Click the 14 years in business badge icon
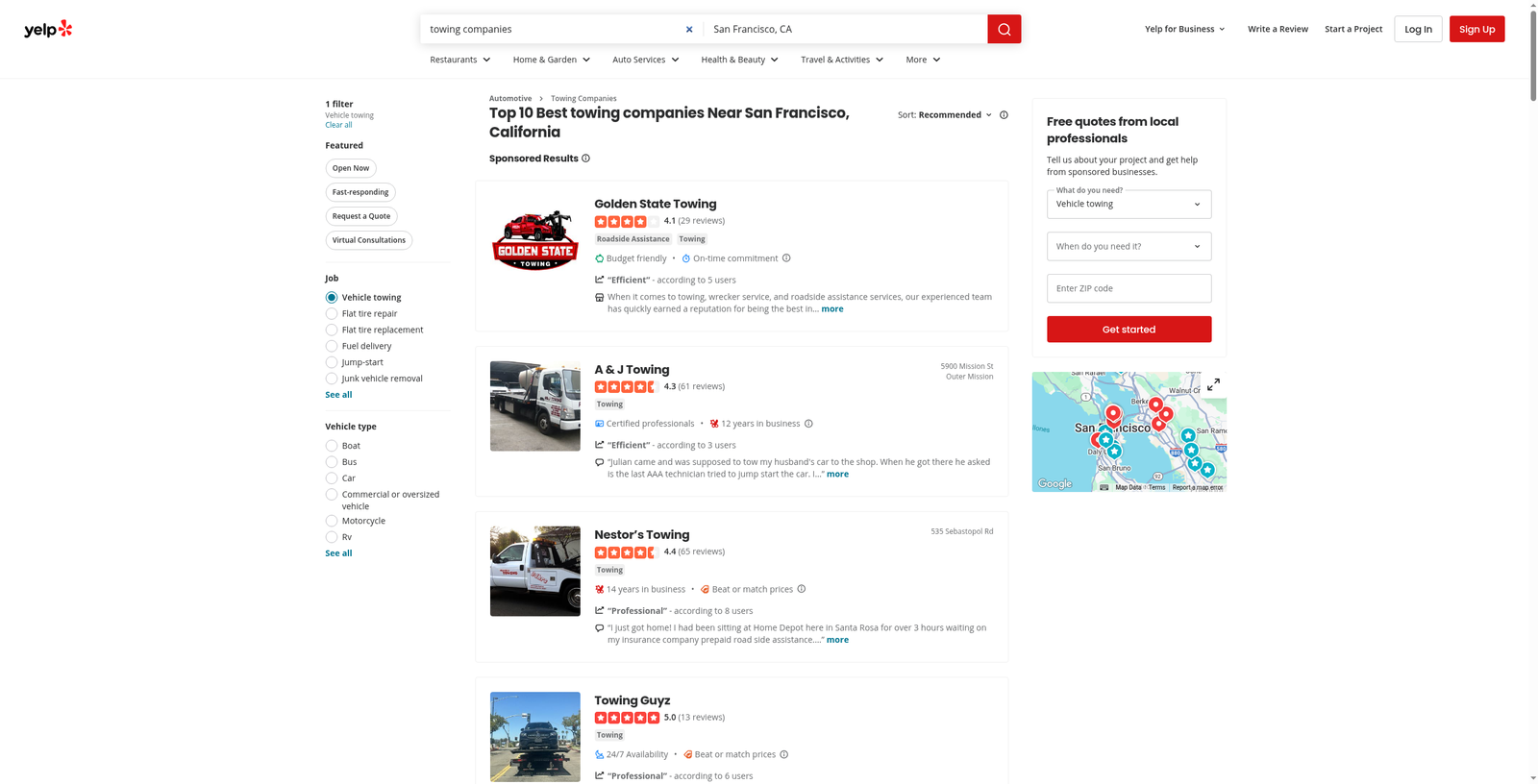1538x784 pixels. pyautogui.click(x=600, y=589)
